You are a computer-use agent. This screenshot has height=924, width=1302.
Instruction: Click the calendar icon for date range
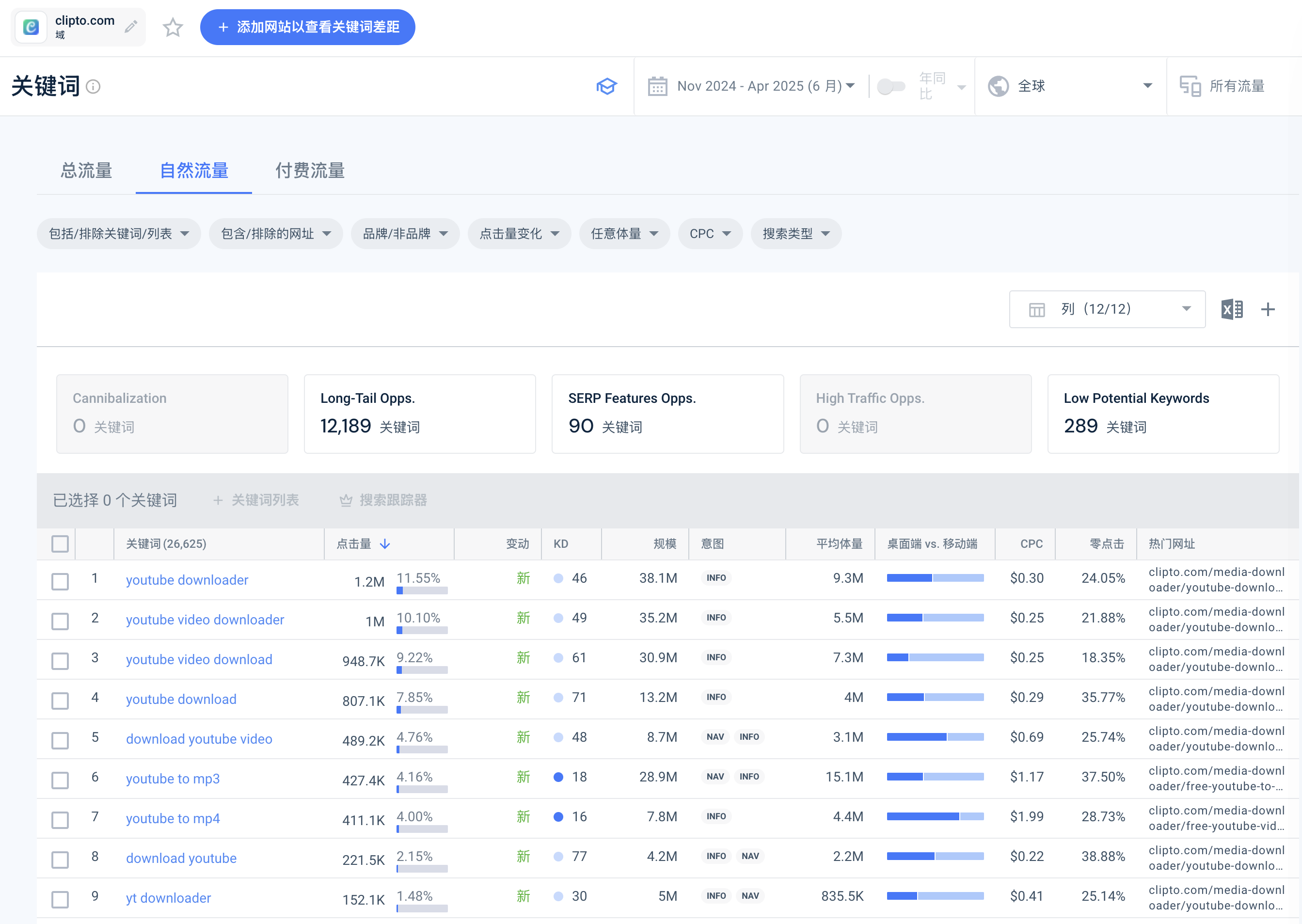click(657, 86)
